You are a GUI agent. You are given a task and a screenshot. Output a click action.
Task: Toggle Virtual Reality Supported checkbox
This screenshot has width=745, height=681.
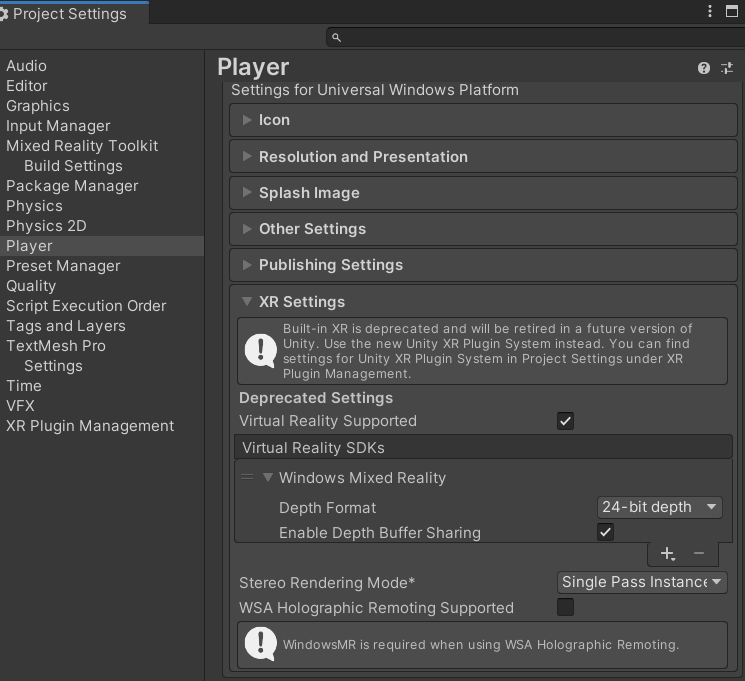click(x=565, y=421)
